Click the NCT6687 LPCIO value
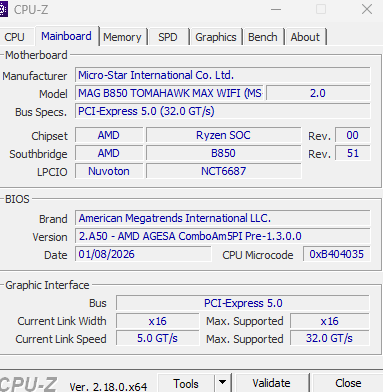383x392 pixels. [223, 171]
